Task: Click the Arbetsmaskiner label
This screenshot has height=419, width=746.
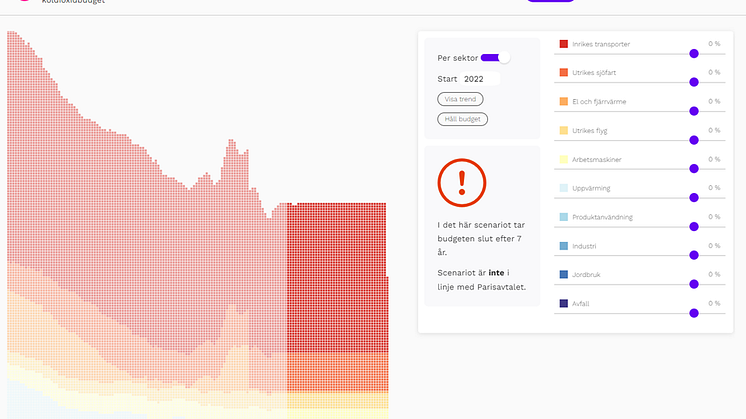Action: coord(597,160)
